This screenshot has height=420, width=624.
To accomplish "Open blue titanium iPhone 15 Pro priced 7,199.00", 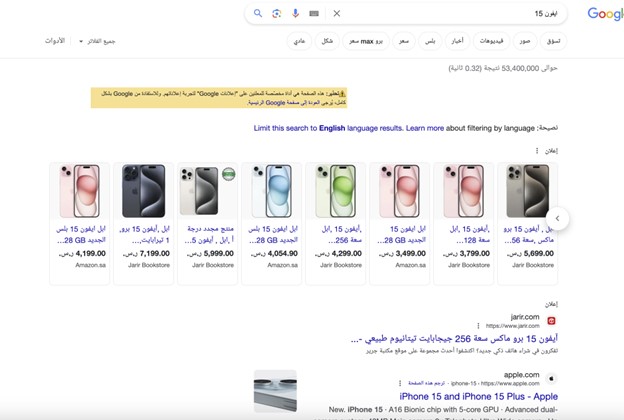I will 144,191.
